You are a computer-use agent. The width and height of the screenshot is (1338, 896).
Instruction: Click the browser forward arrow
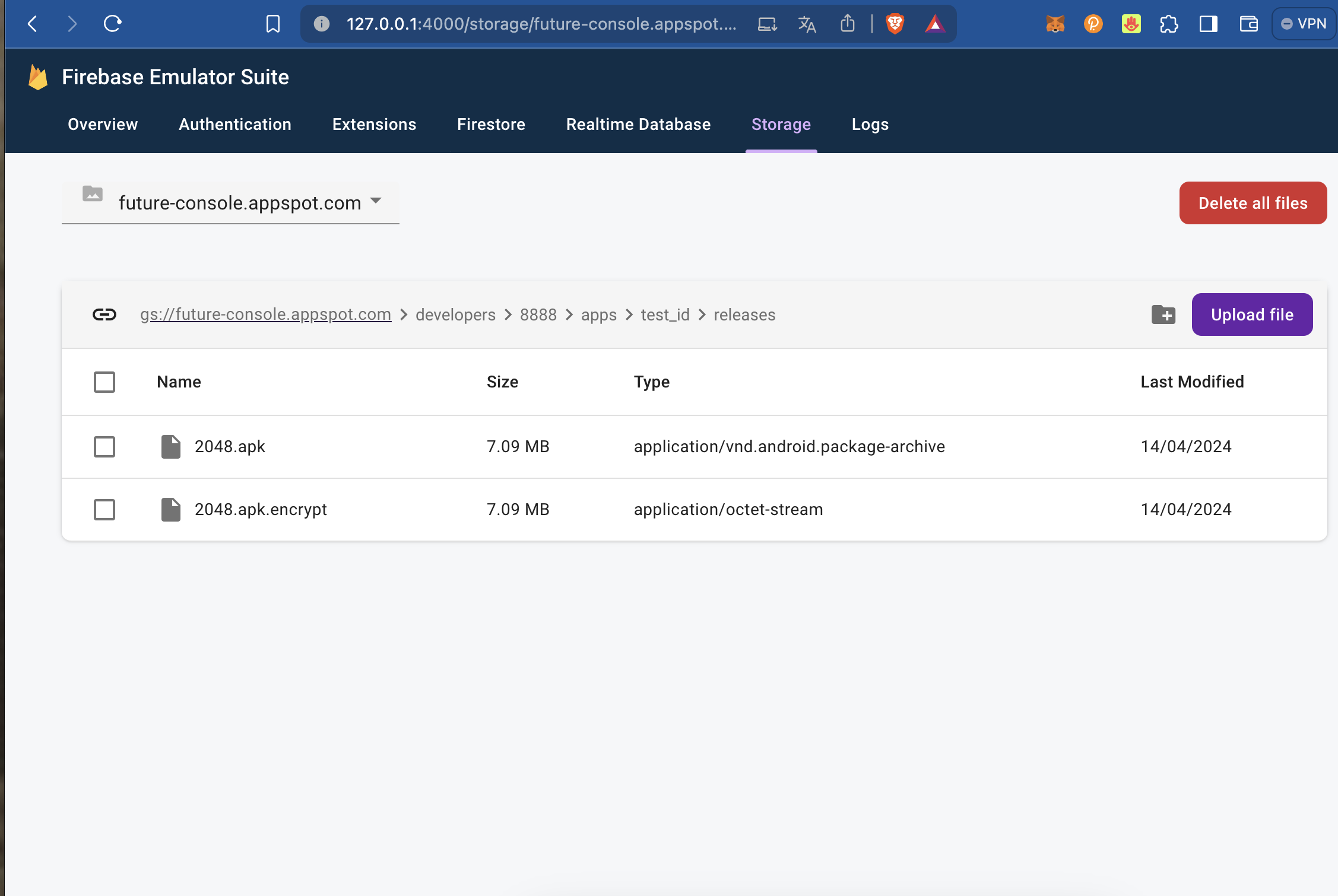coord(72,24)
